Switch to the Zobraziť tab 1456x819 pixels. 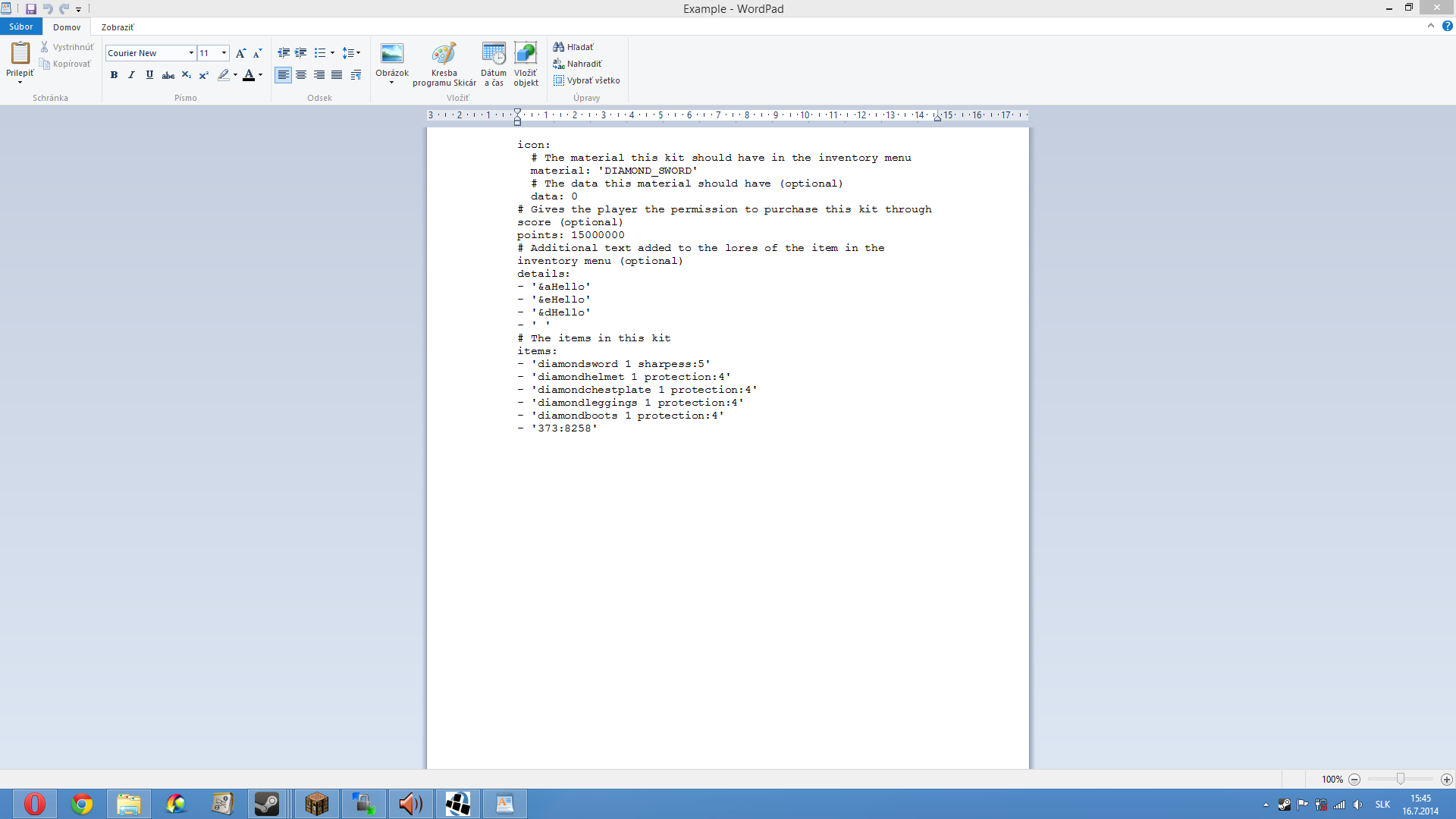pyautogui.click(x=118, y=27)
